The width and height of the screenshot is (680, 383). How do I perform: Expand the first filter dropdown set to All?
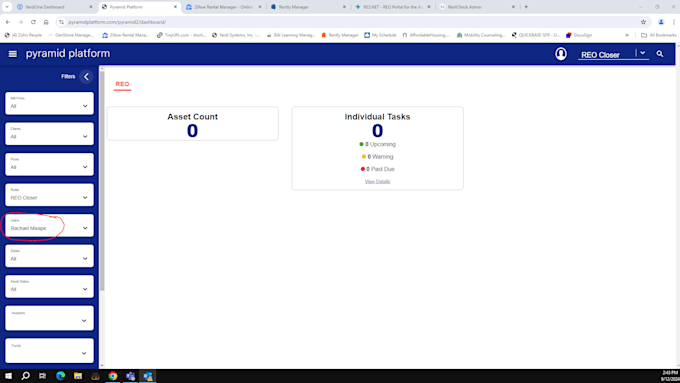tap(49, 103)
